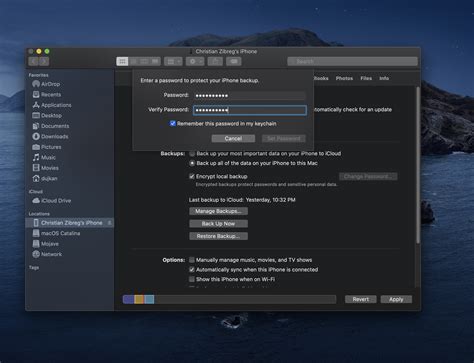Click the Apply button
474x363 pixels.
[x=396, y=299]
